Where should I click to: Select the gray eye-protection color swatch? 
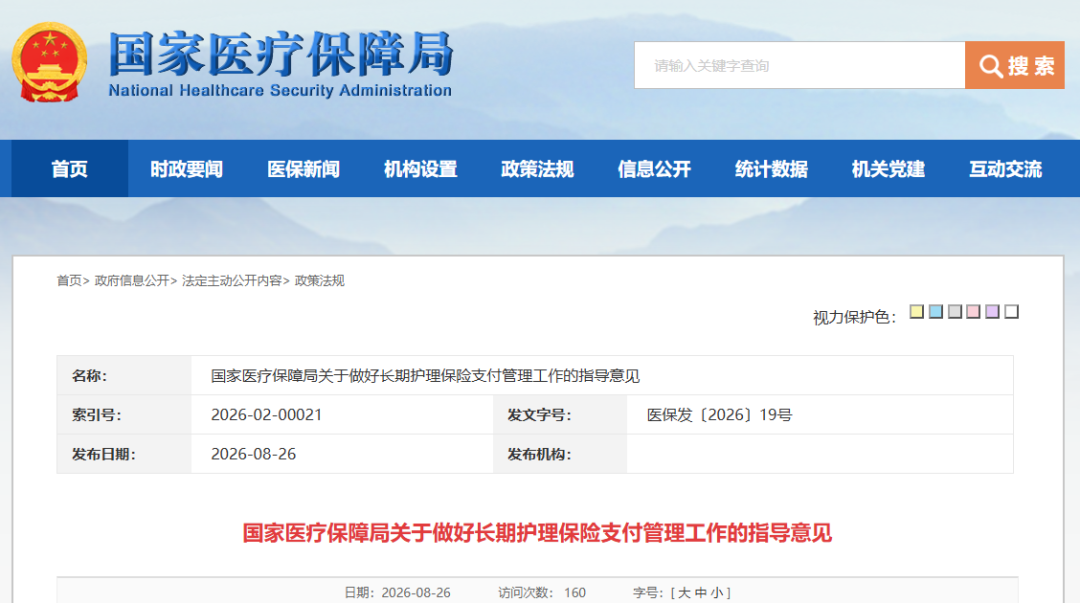pyautogui.click(x=955, y=311)
